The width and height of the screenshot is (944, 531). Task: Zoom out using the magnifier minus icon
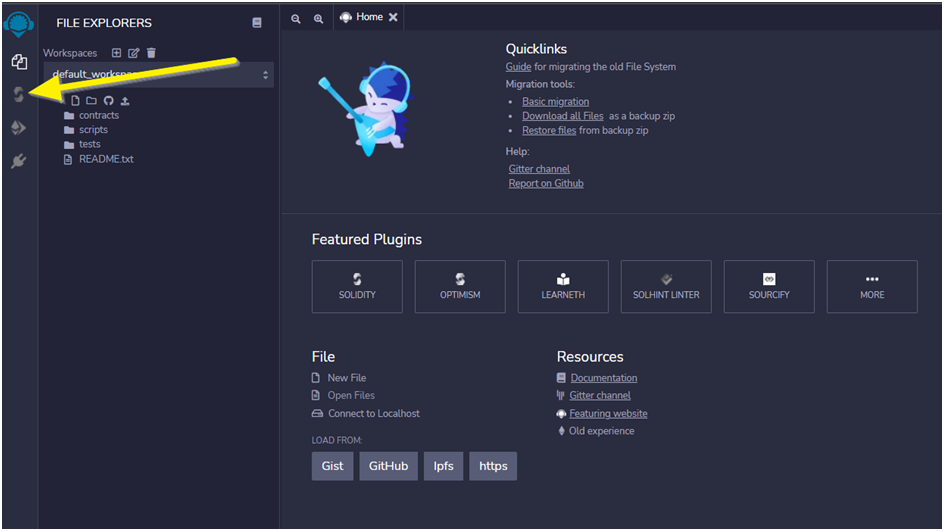(x=296, y=19)
